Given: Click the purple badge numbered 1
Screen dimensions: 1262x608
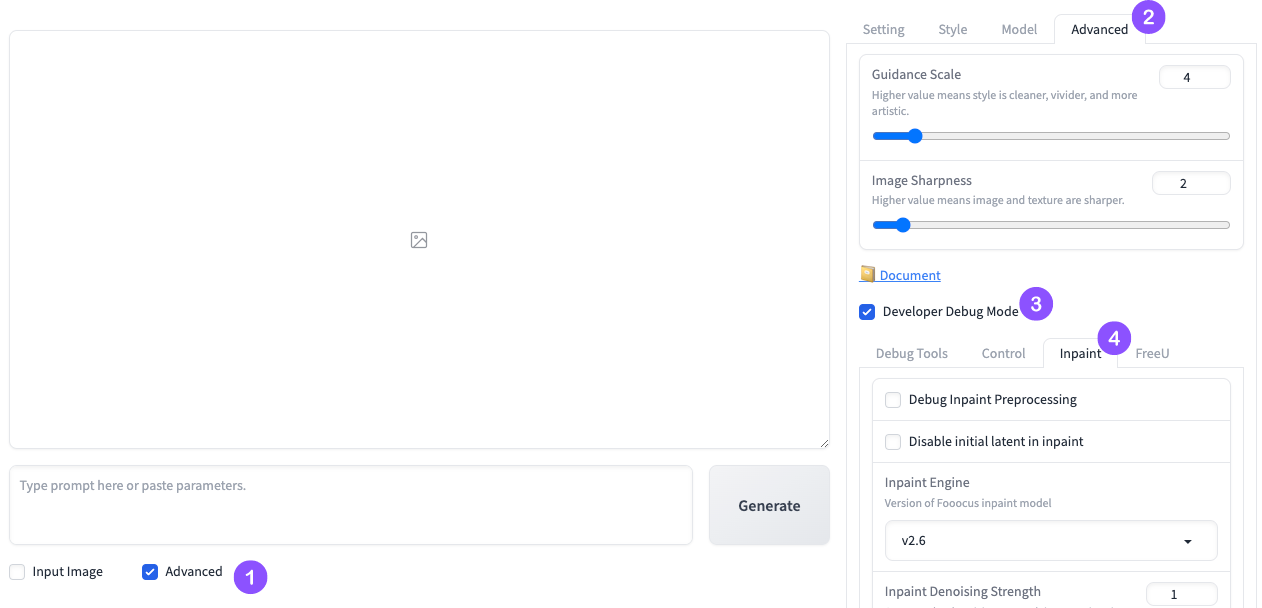Looking at the screenshot, I should coord(250,577).
